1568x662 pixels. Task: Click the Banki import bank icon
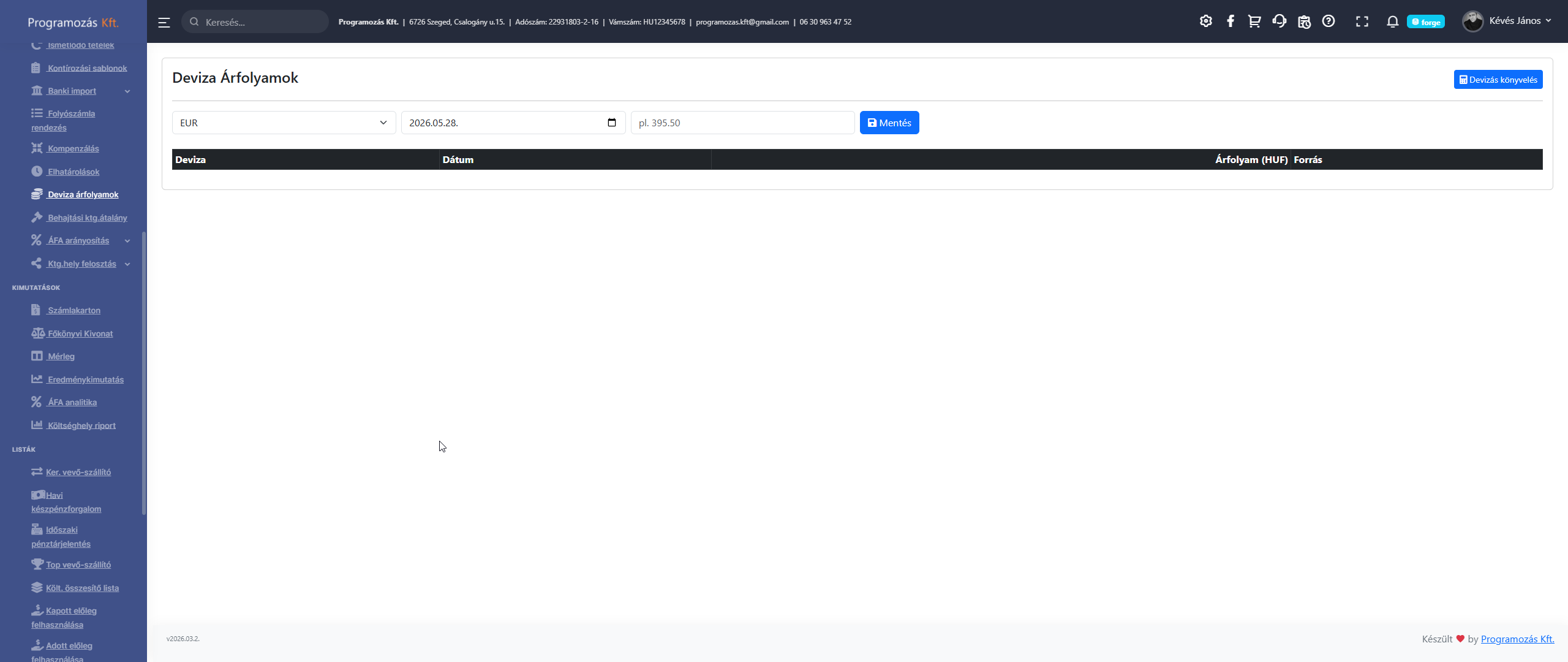click(37, 90)
